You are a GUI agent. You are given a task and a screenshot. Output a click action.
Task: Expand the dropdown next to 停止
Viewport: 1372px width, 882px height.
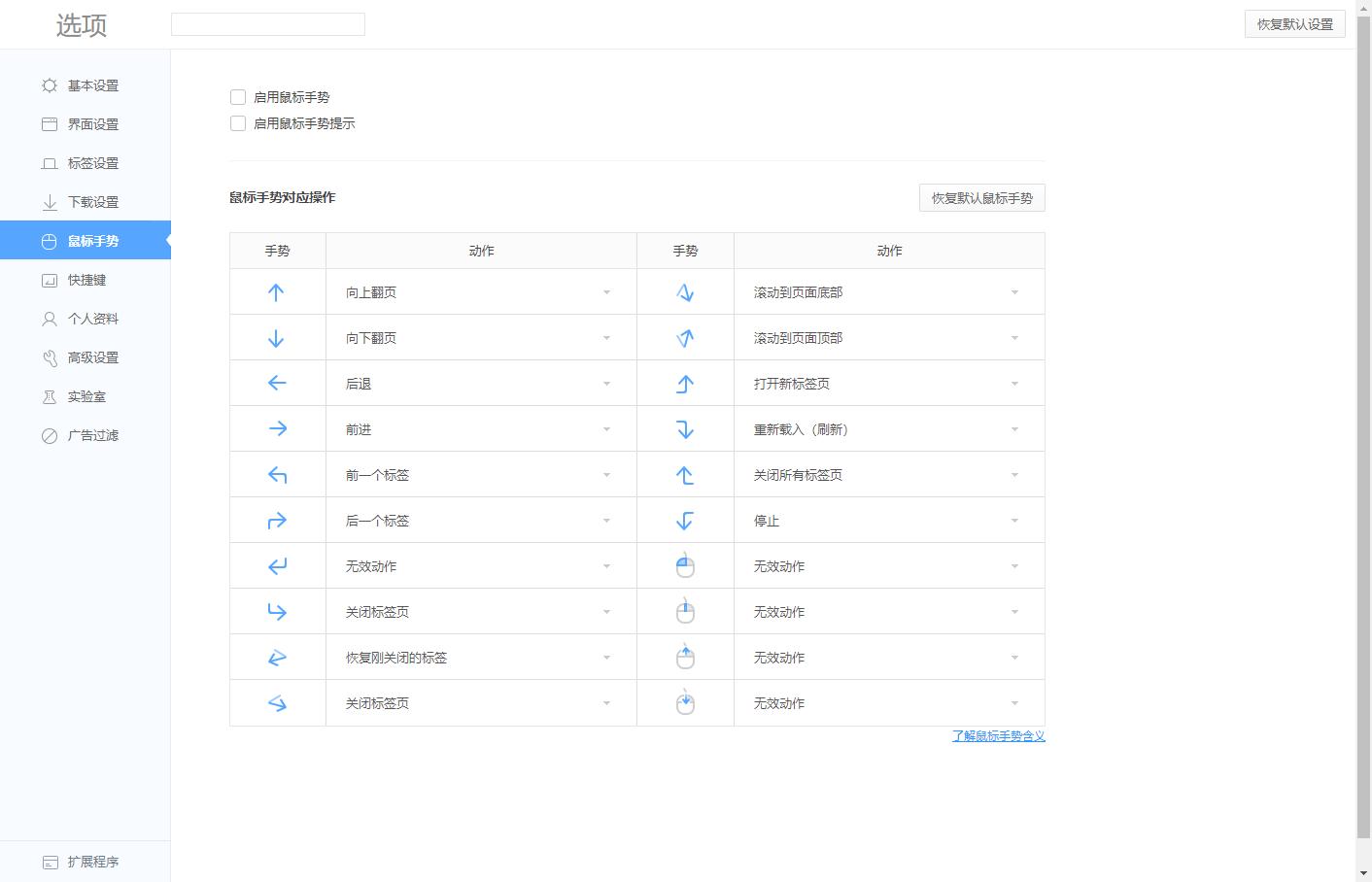[x=1014, y=520]
